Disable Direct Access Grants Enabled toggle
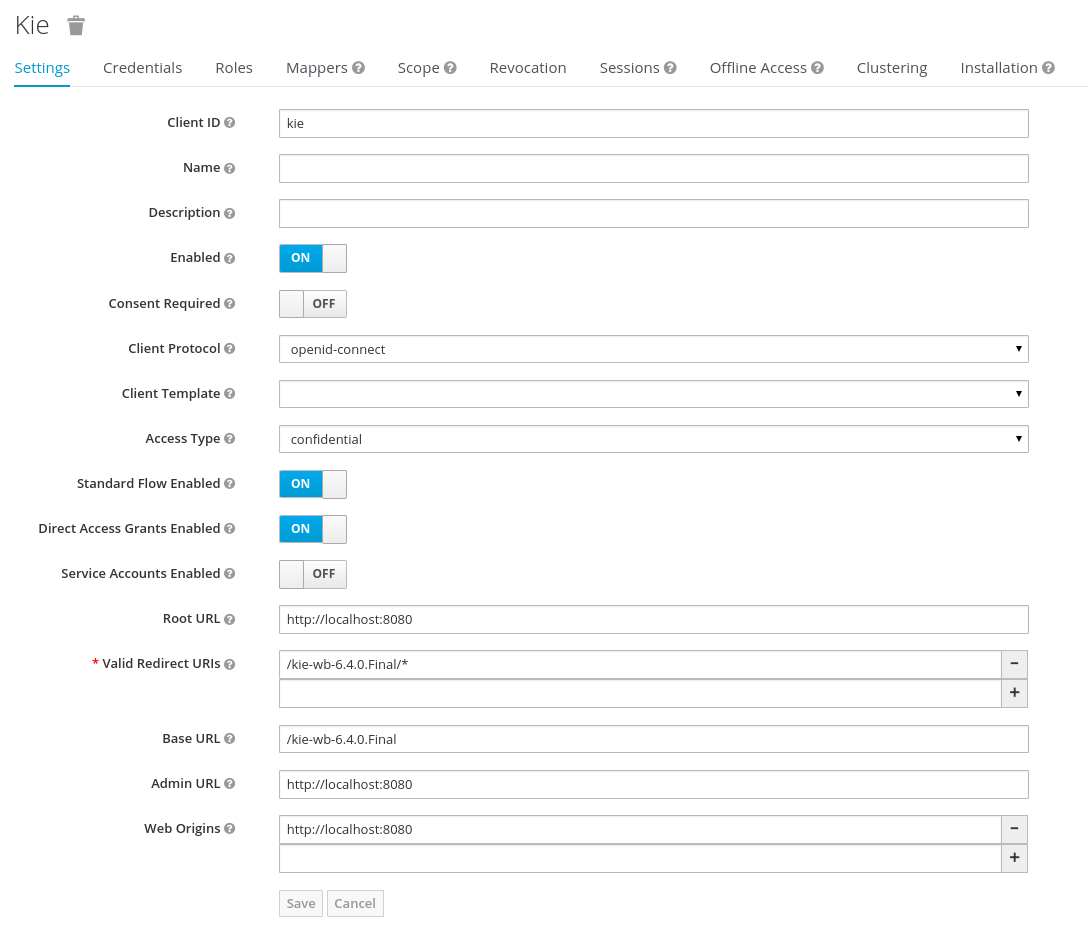Screen dimensions: 1088x940 tap(312, 529)
